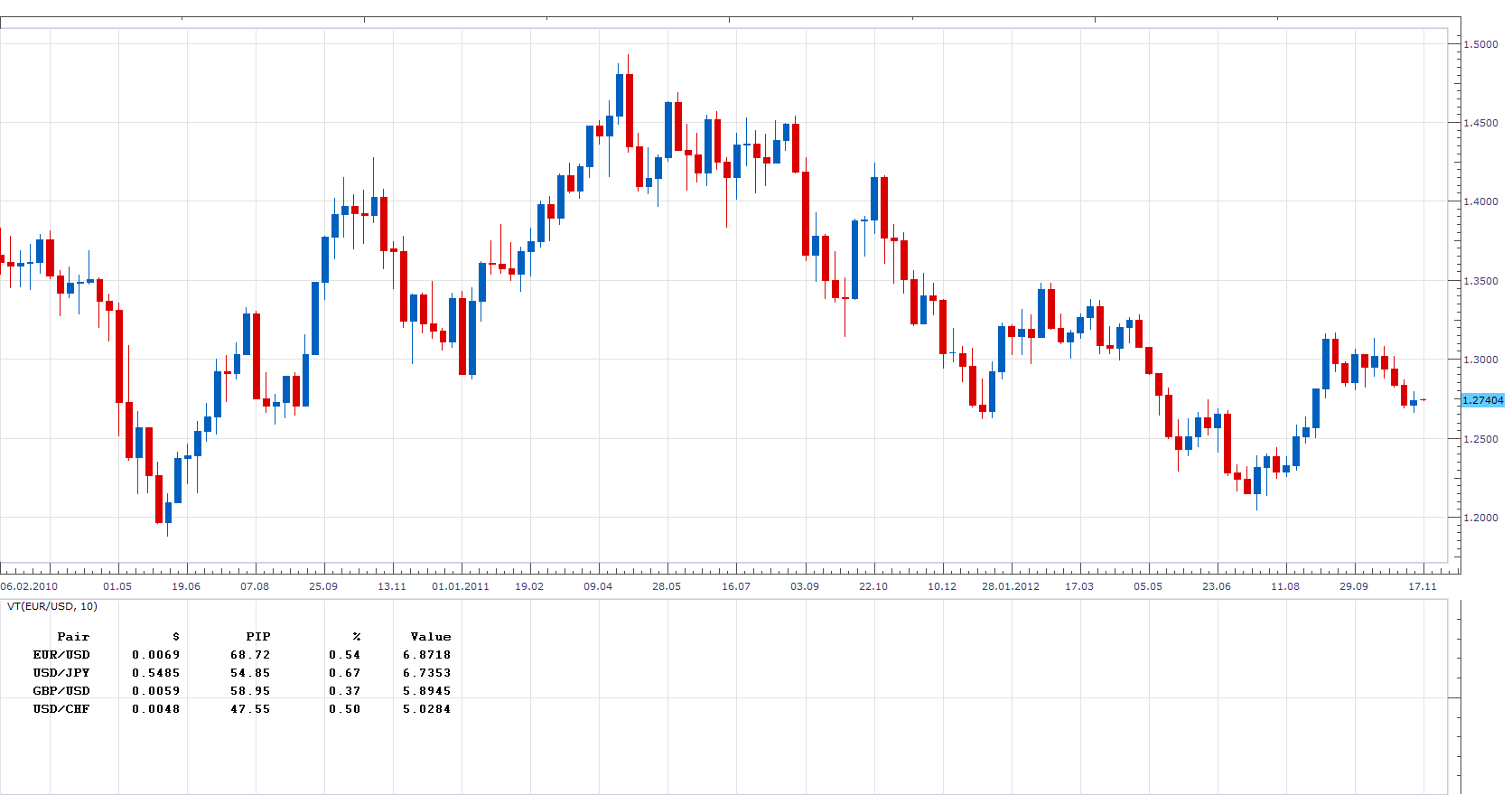
Task: Click the EUR/USD percent value 0.54
Action: click(x=345, y=655)
